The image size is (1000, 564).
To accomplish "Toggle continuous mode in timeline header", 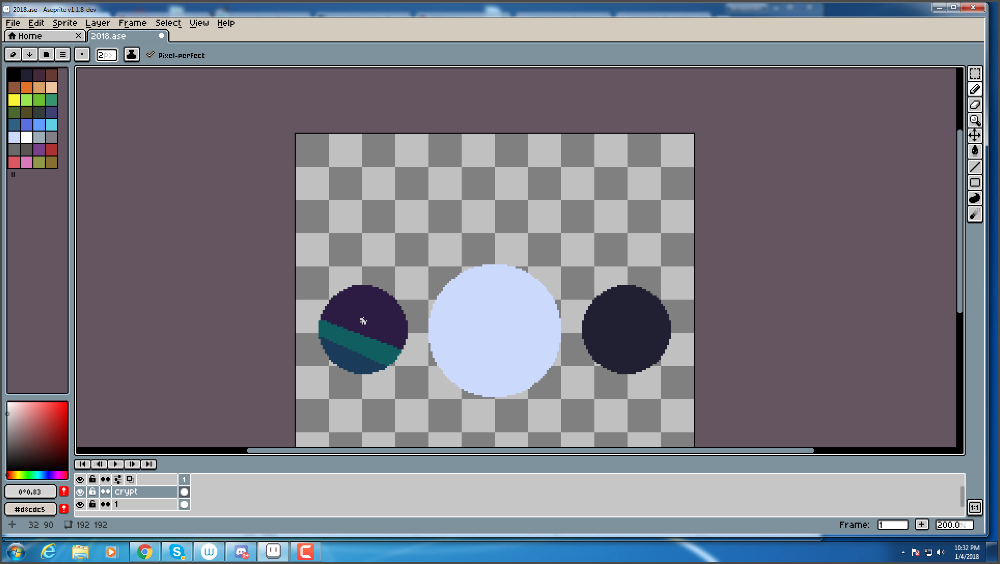I will click(105, 479).
